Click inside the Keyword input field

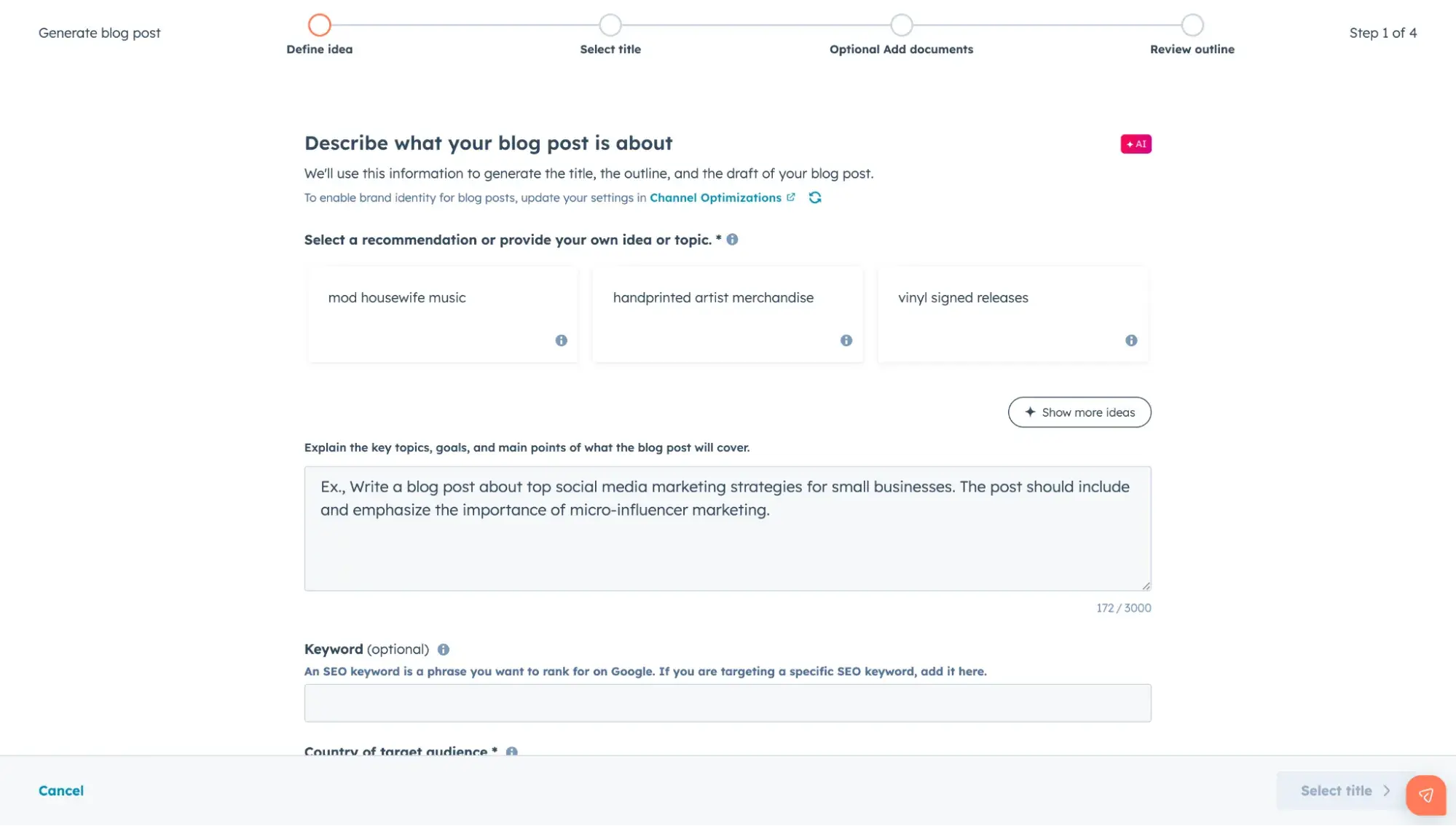727,702
